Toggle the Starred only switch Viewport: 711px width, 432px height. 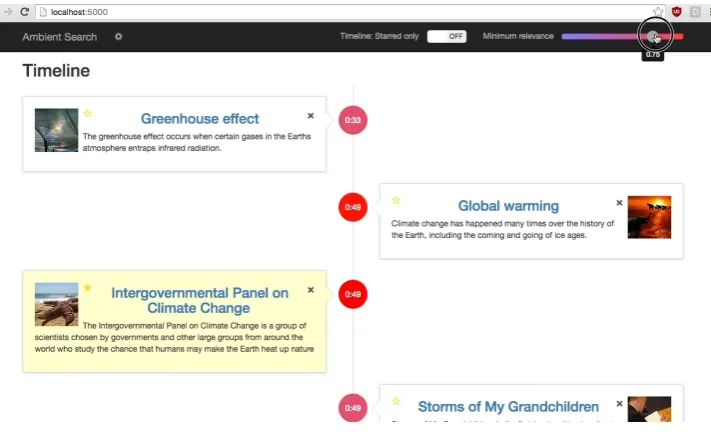coord(447,36)
